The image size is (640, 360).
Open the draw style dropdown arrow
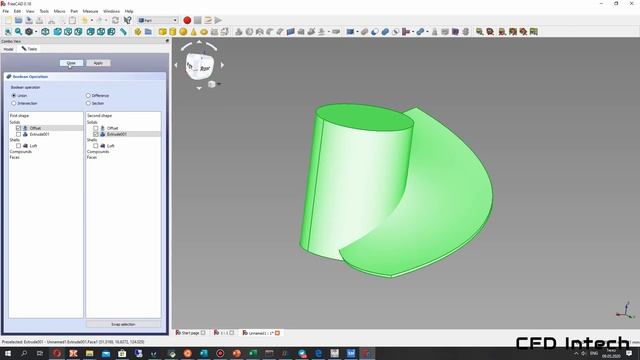click(x=36, y=32)
